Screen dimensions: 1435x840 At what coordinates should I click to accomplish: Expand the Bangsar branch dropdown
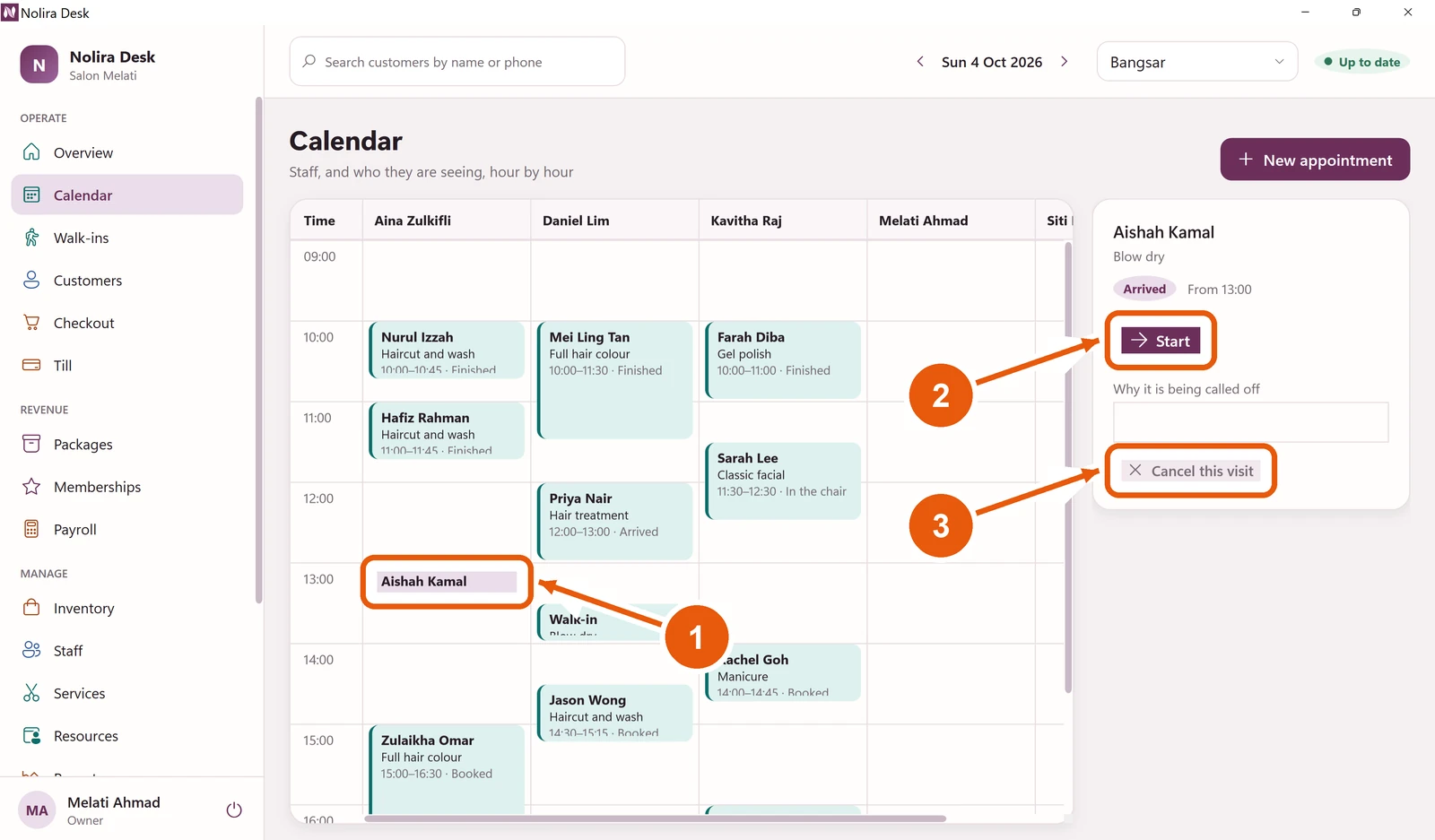pos(1197,62)
